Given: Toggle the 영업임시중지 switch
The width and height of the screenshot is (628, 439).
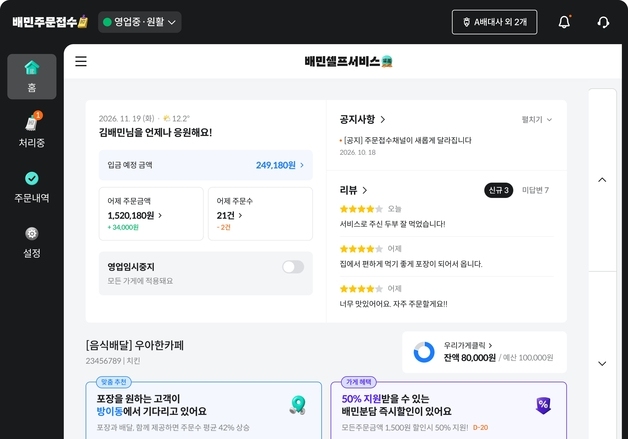Looking at the screenshot, I should click(293, 267).
